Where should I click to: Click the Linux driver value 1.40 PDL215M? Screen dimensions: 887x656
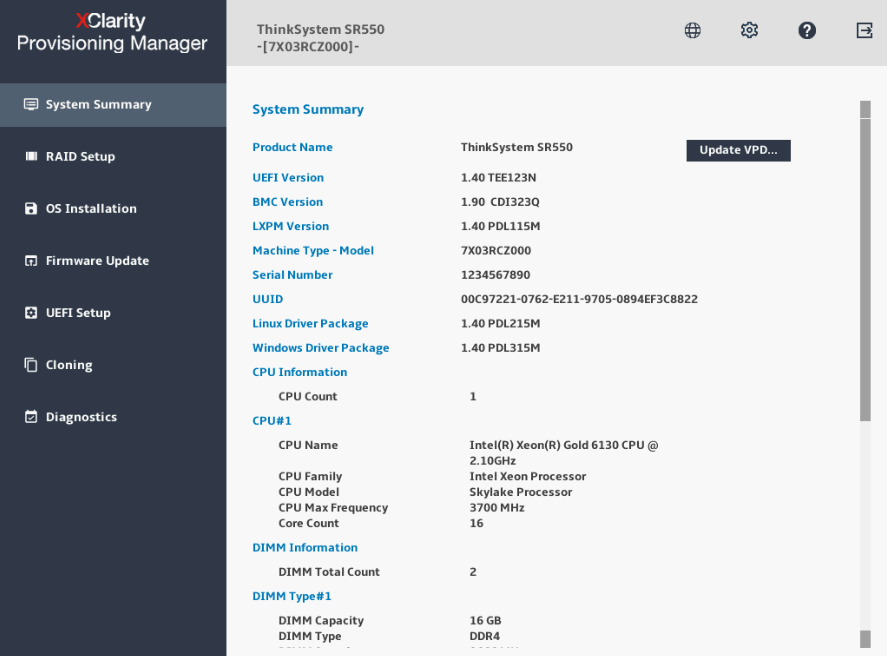tap(501, 323)
